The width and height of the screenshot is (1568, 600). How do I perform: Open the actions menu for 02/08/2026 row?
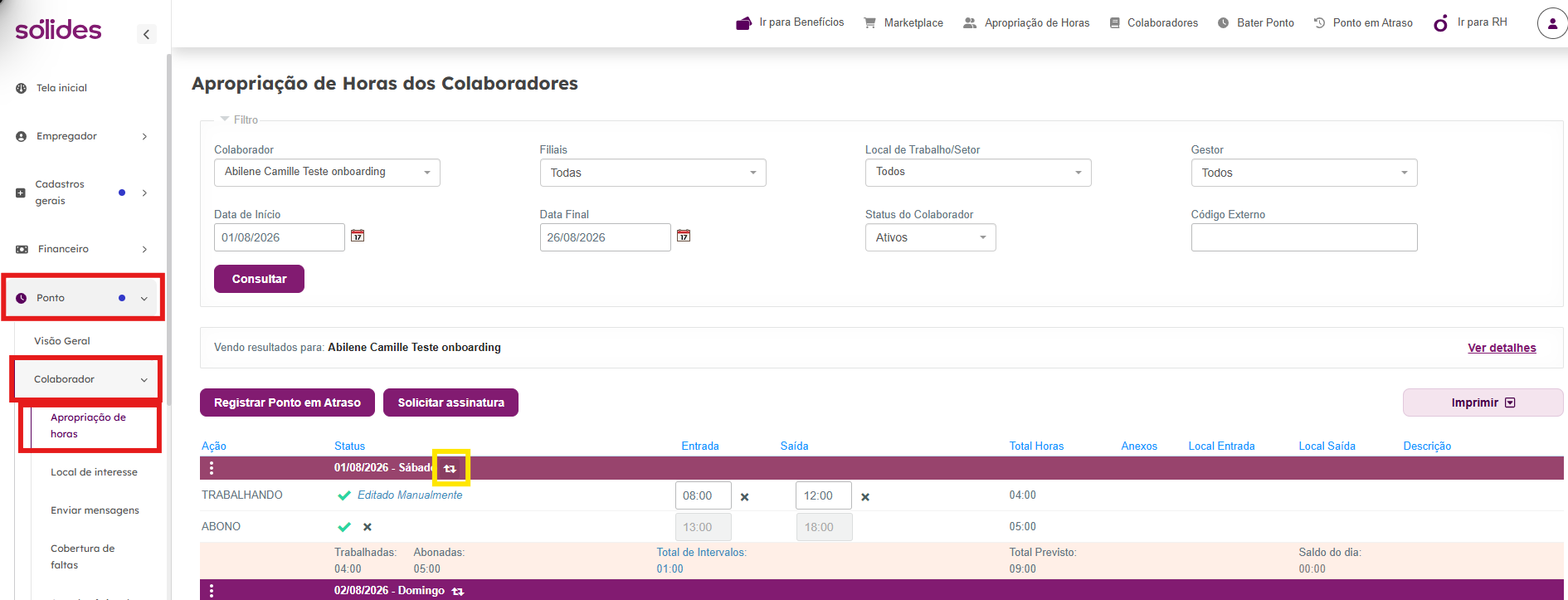212,590
